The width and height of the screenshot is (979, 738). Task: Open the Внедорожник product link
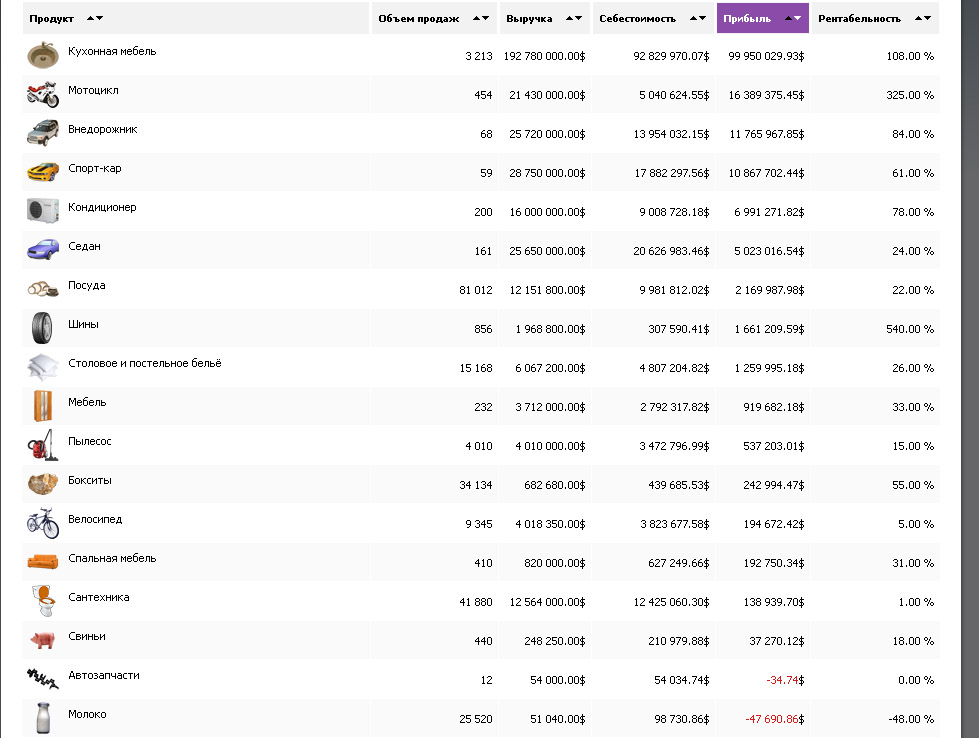(102, 129)
